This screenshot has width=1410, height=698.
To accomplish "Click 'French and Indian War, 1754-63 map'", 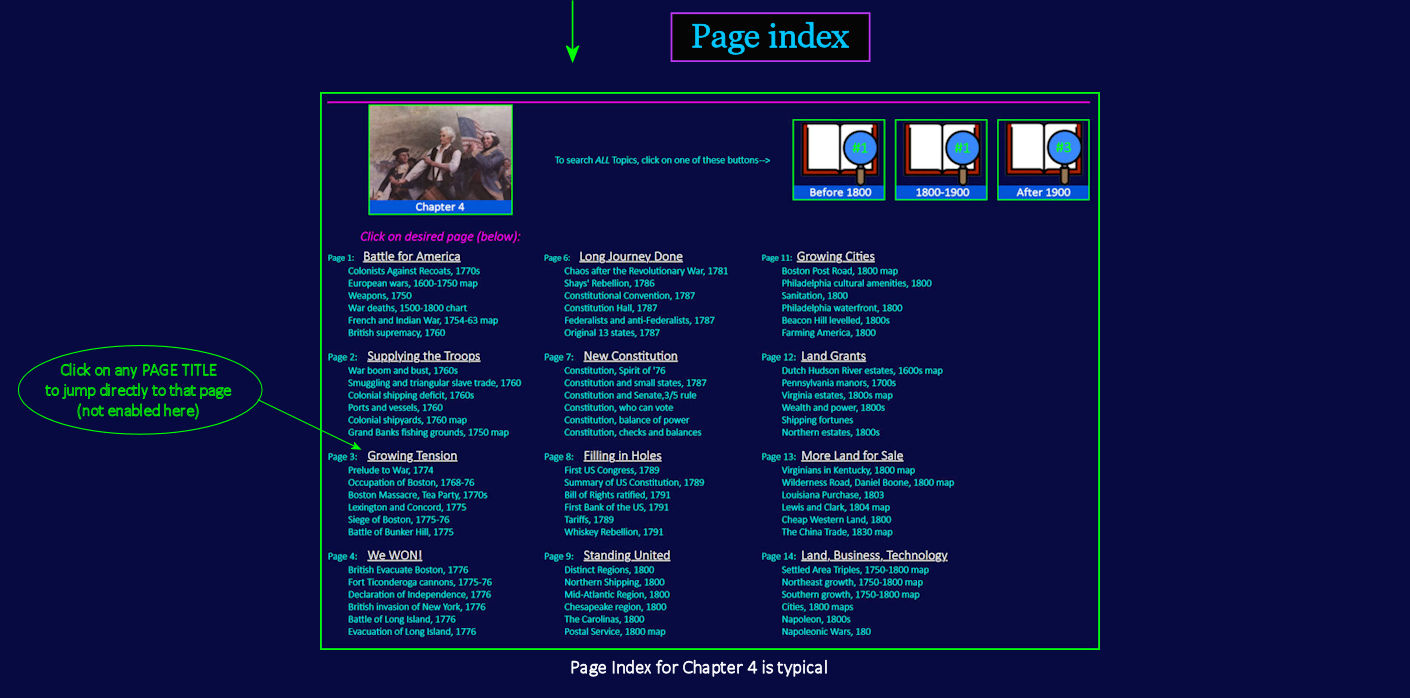I will [x=423, y=321].
